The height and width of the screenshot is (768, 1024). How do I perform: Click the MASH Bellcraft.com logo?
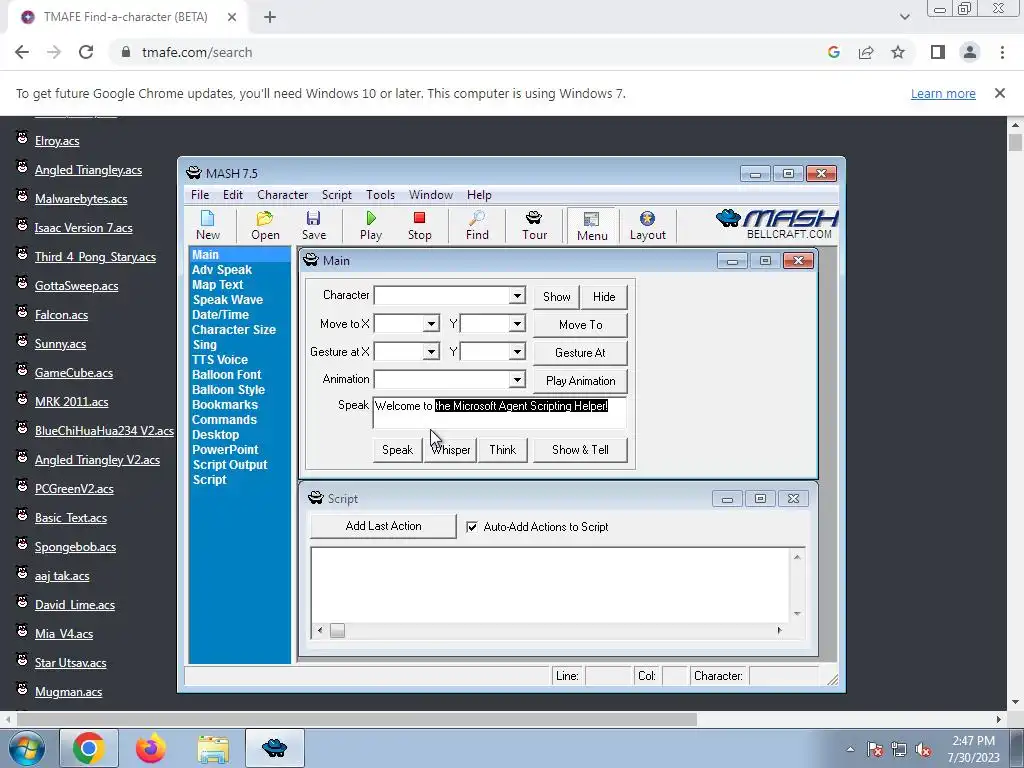coord(776,224)
